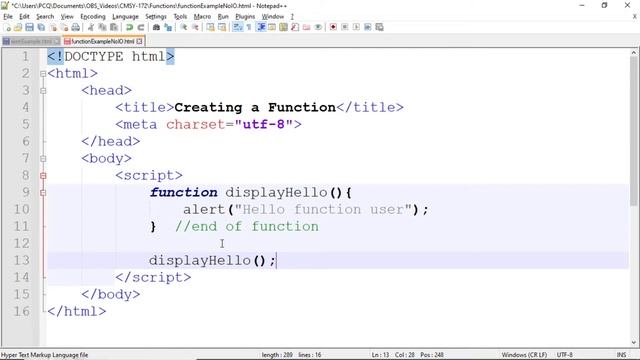Click the vertical scrollbar up arrow
The height and width of the screenshot is (360, 640).
point(634,53)
